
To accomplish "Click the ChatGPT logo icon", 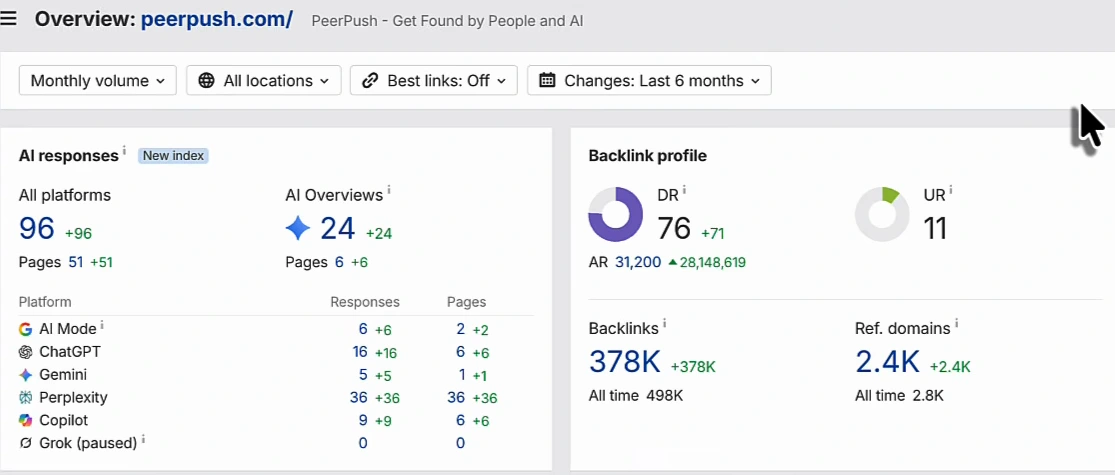I will tap(26, 352).
